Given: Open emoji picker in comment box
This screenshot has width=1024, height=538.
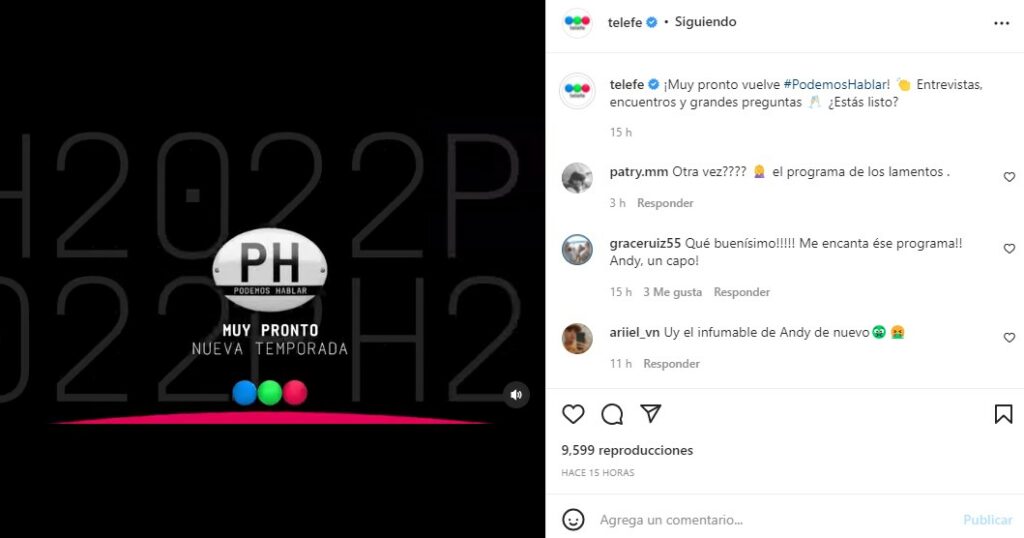Looking at the screenshot, I should pos(573,520).
